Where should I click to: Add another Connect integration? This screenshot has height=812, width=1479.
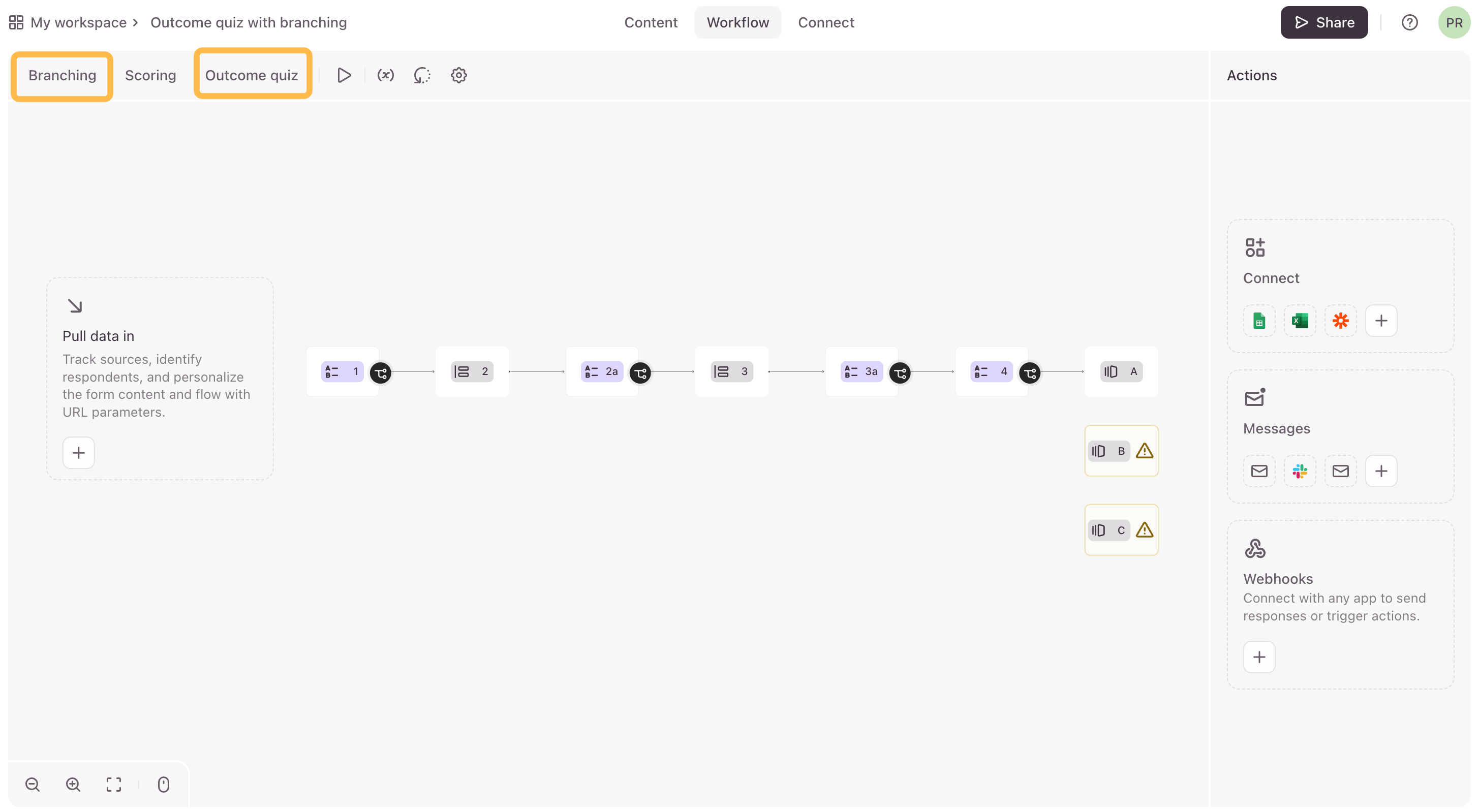(1381, 320)
